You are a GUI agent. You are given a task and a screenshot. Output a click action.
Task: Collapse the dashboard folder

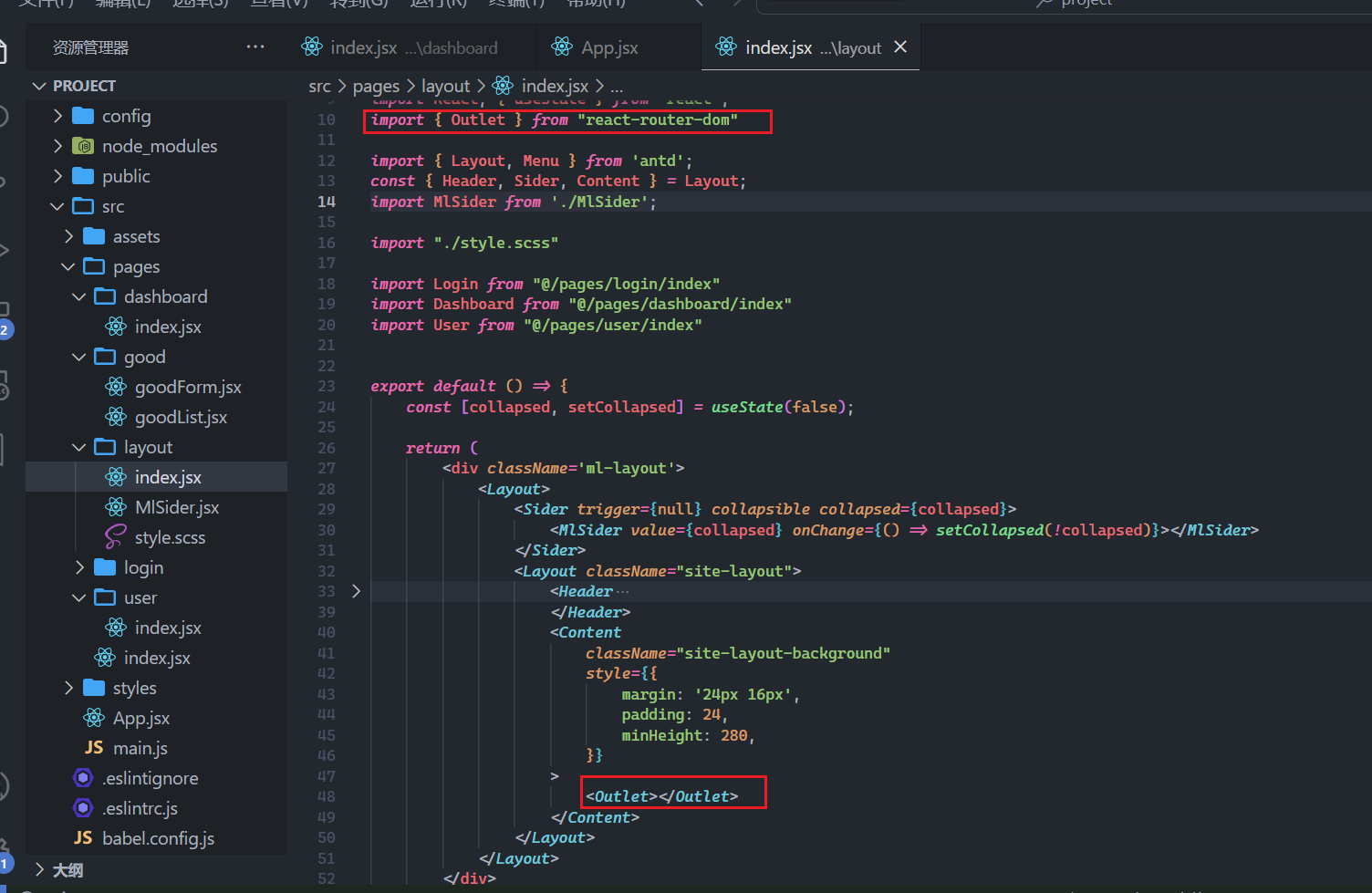pyautogui.click(x=79, y=296)
